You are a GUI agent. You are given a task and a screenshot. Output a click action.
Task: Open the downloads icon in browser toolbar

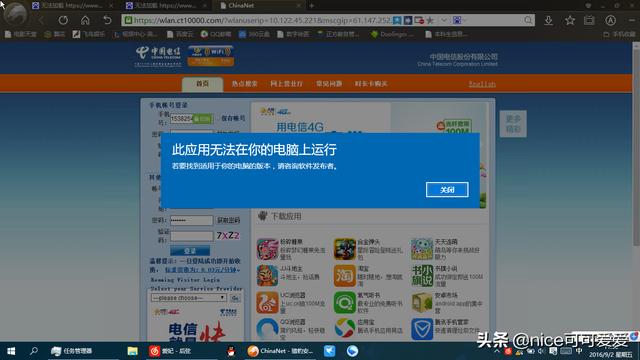tap(549, 20)
